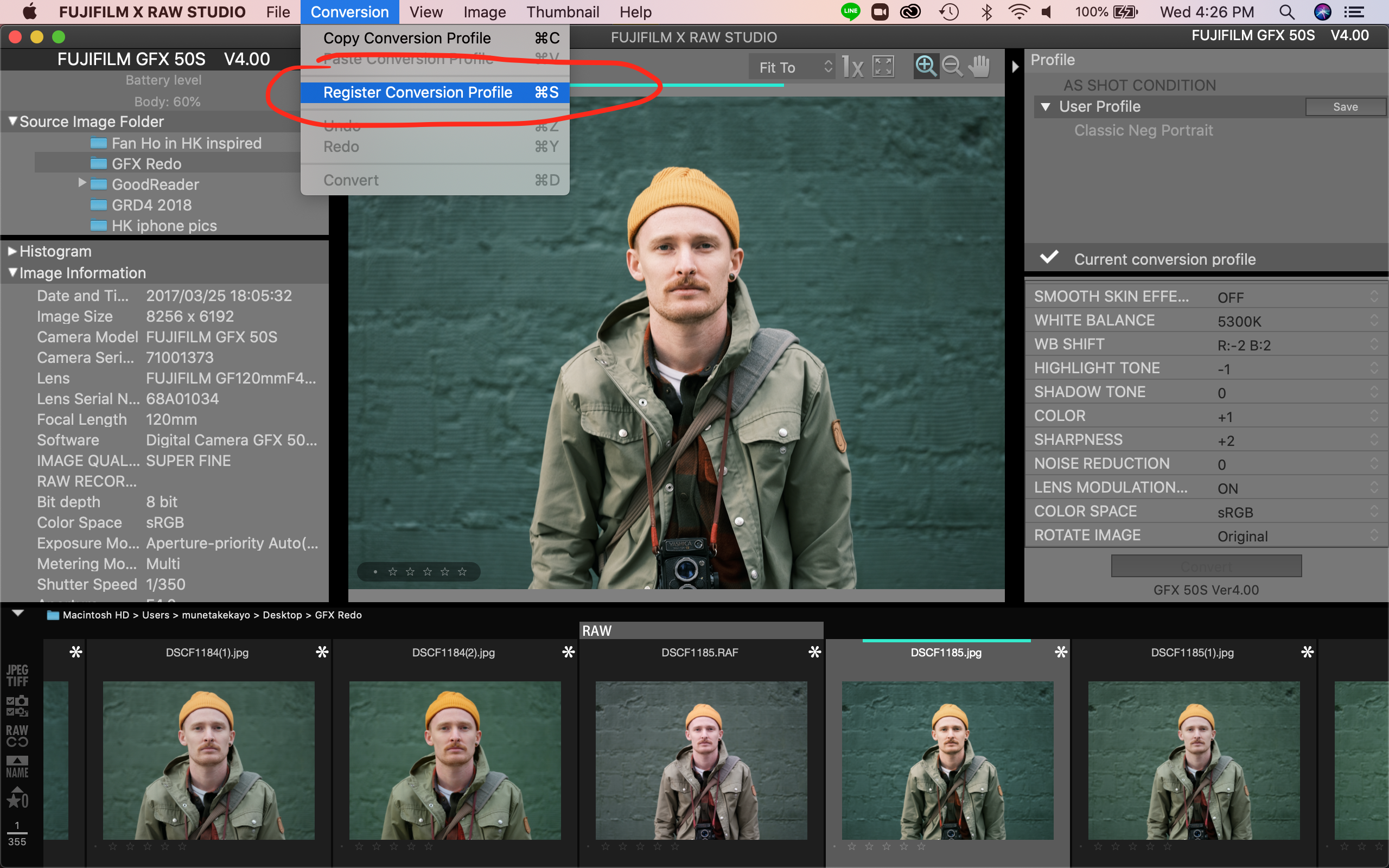
Task: Change the COLOR SPACE stepper
Action: coord(1373,511)
